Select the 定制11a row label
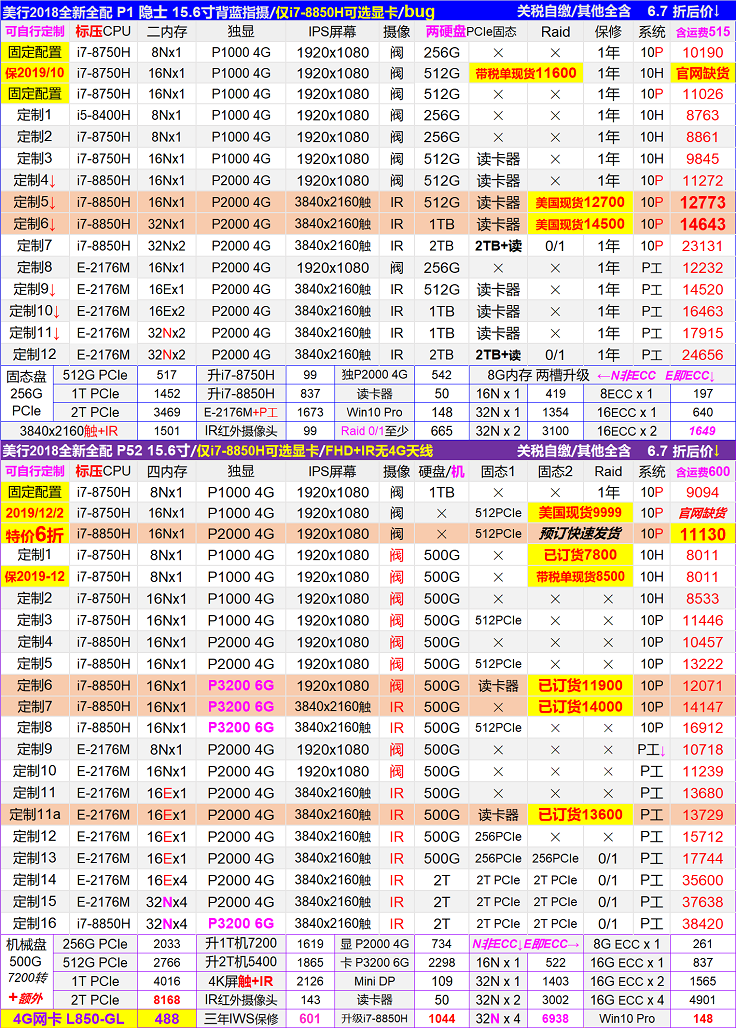Screen dimensions: 736x1028 (x=35, y=815)
